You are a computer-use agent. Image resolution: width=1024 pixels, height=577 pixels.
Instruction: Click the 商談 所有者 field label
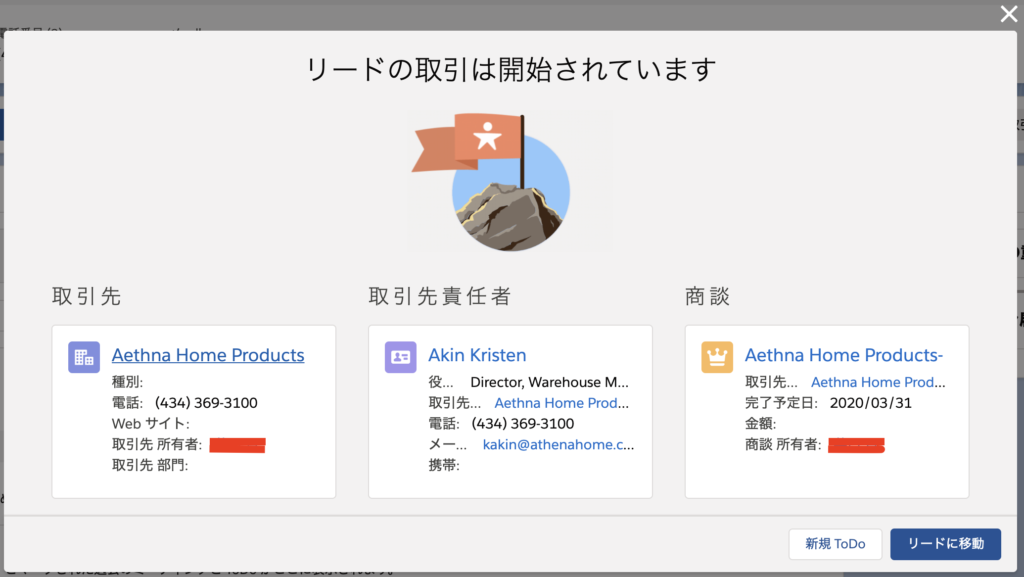point(783,444)
